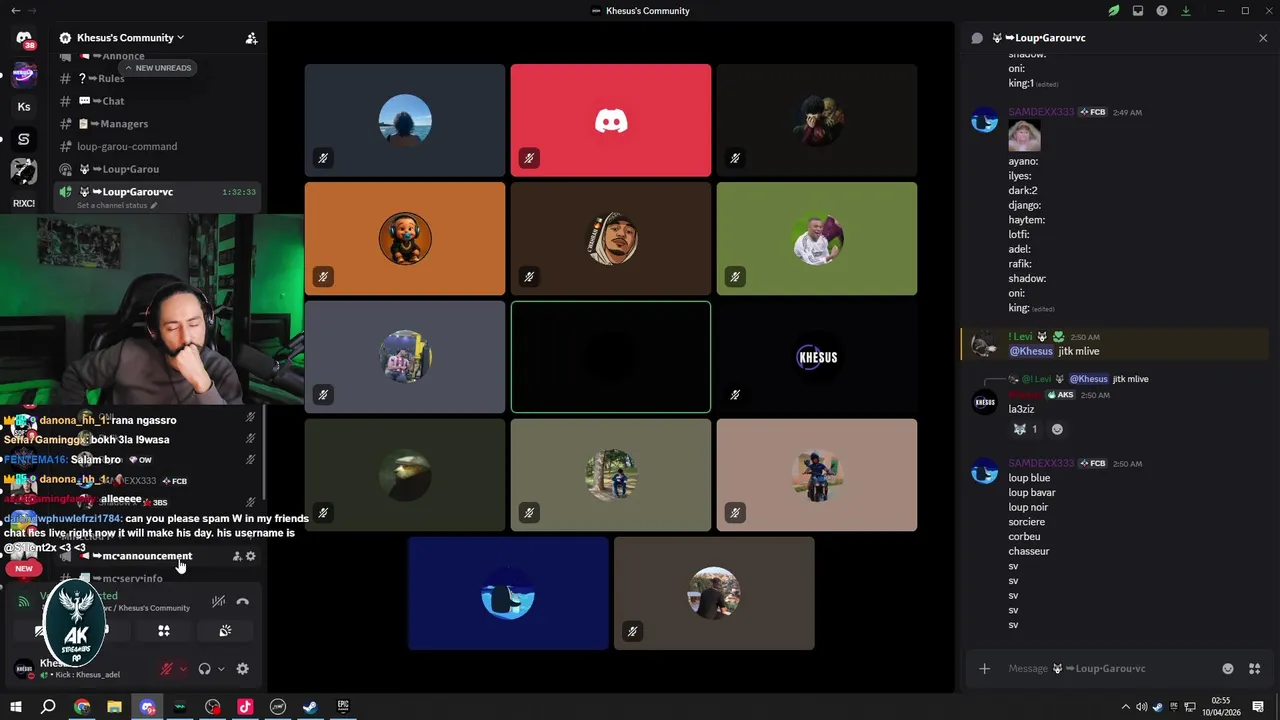This screenshot has height=720, width=1280.
Task: Click the FCB server tag at 2:49 AM
Action: point(1093,112)
